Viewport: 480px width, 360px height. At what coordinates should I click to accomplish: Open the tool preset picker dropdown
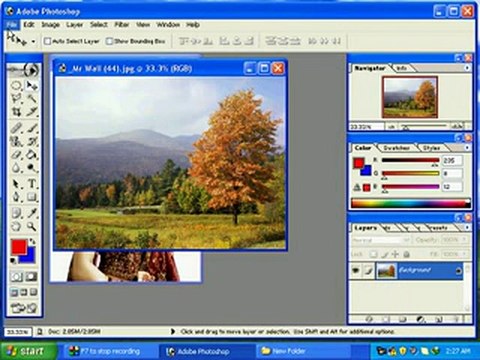[33, 41]
